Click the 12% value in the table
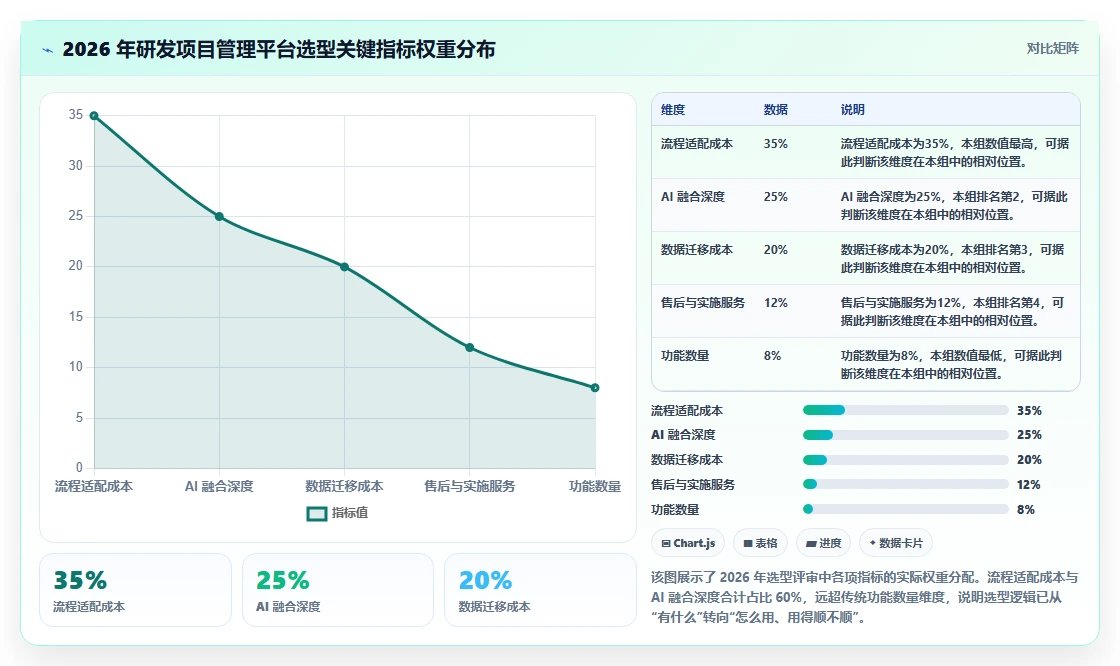This screenshot has height=666, width=1120. (776, 302)
